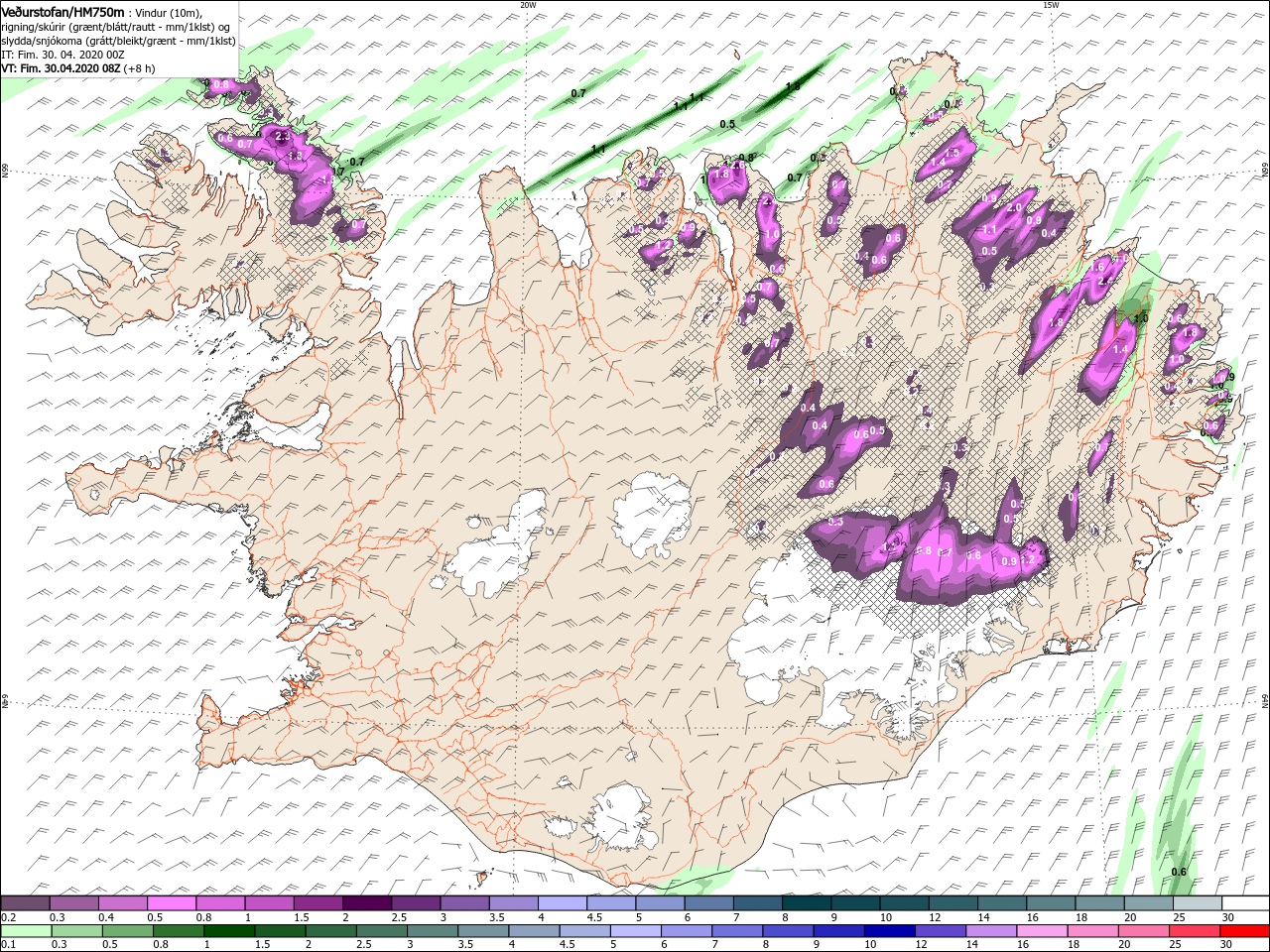1270x952 pixels.
Task: Pick the palest green first swatch in lower legend
Action: tap(26, 931)
